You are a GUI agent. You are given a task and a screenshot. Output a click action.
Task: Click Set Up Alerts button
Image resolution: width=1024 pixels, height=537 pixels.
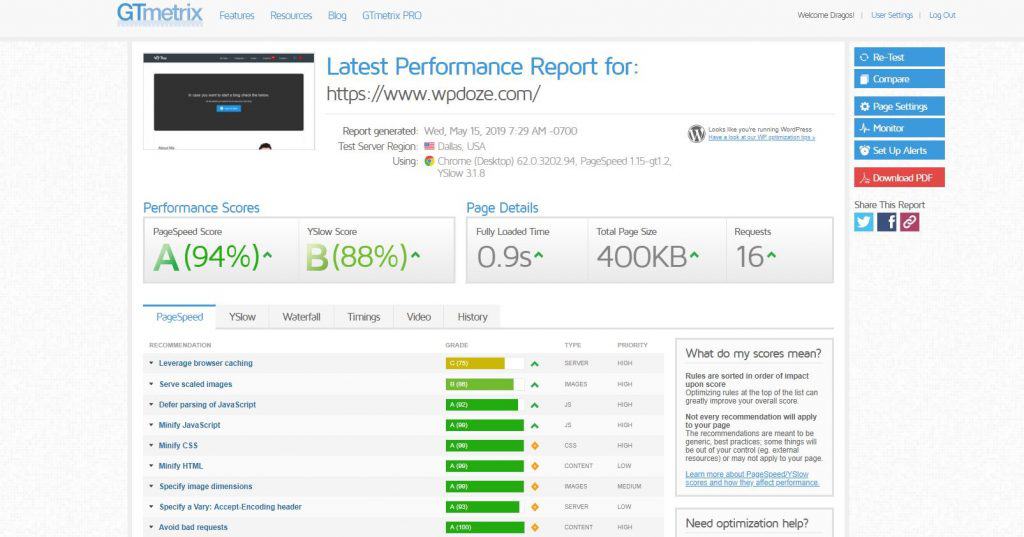[899, 150]
